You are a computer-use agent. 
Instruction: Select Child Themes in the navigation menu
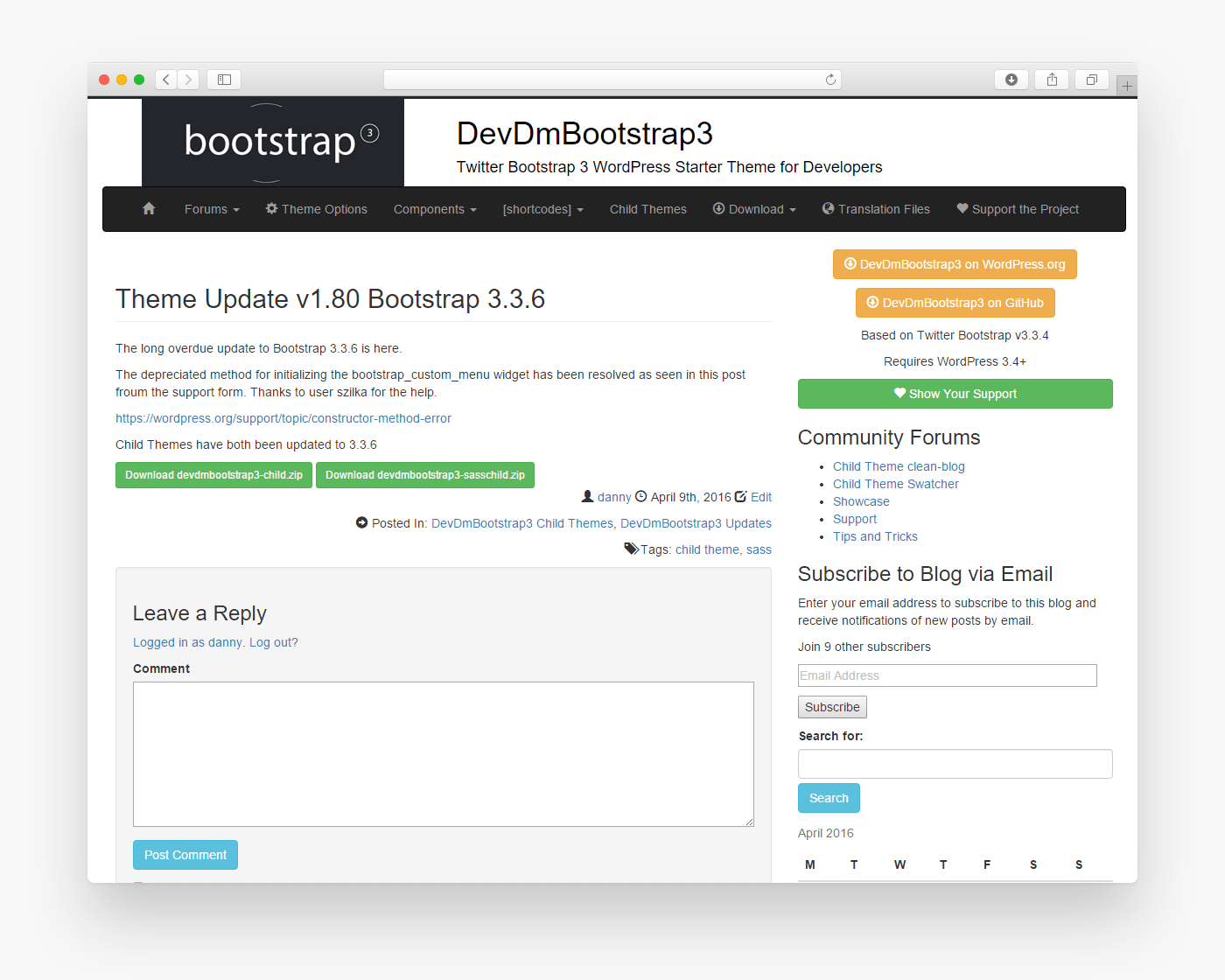[647, 208]
